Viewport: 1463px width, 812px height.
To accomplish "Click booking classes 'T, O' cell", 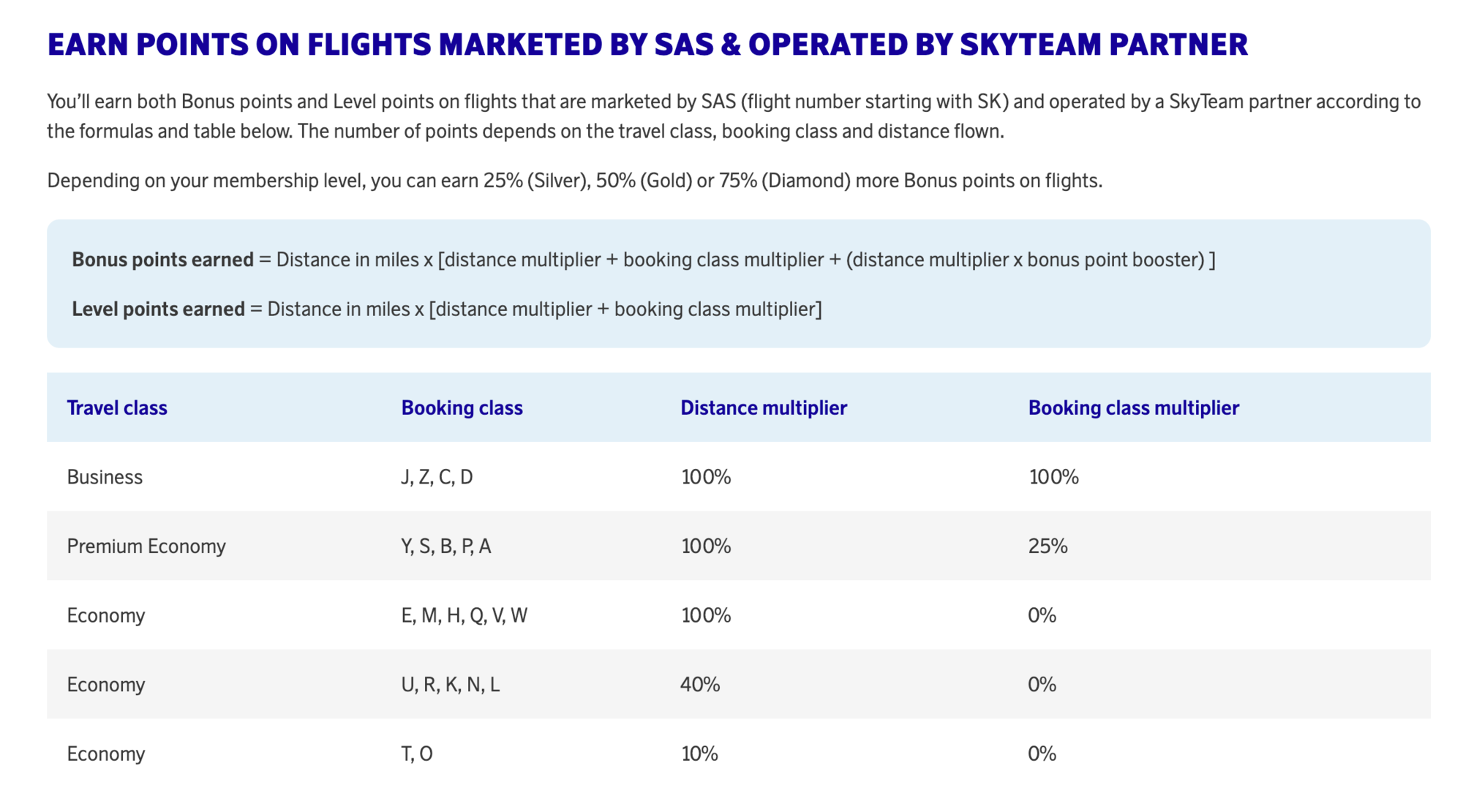I will click(416, 753).
